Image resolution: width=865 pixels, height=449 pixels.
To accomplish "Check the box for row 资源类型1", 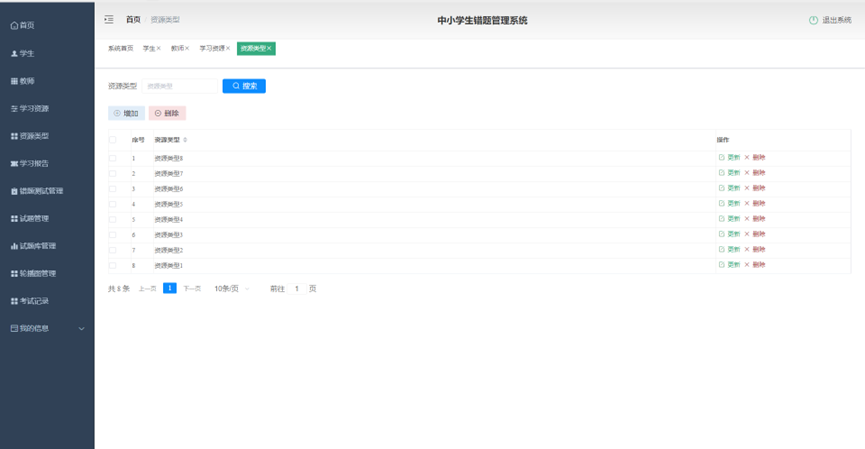I will (x=113, y=266).
